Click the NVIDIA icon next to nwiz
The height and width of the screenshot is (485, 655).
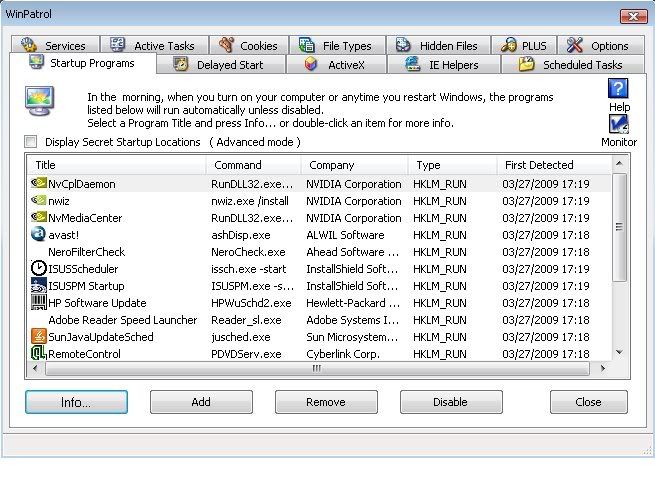[38, 200]
